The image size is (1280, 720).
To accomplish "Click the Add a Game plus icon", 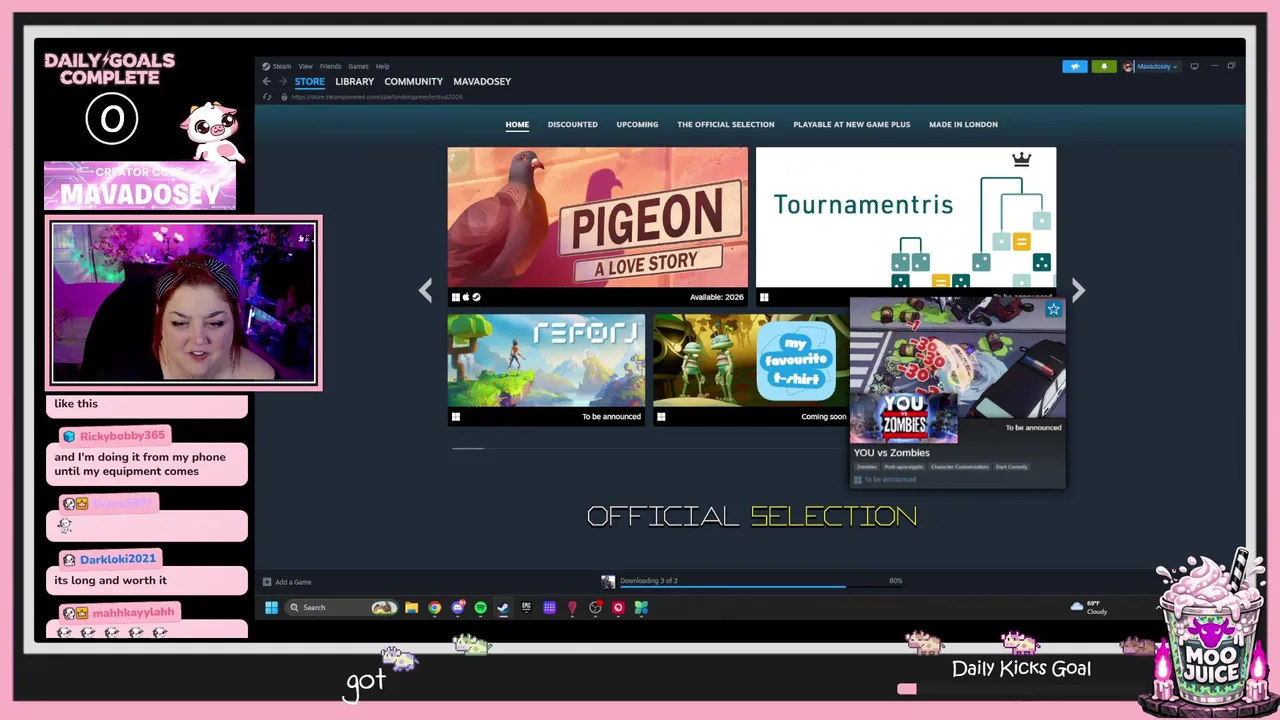I will pos(267,581).
